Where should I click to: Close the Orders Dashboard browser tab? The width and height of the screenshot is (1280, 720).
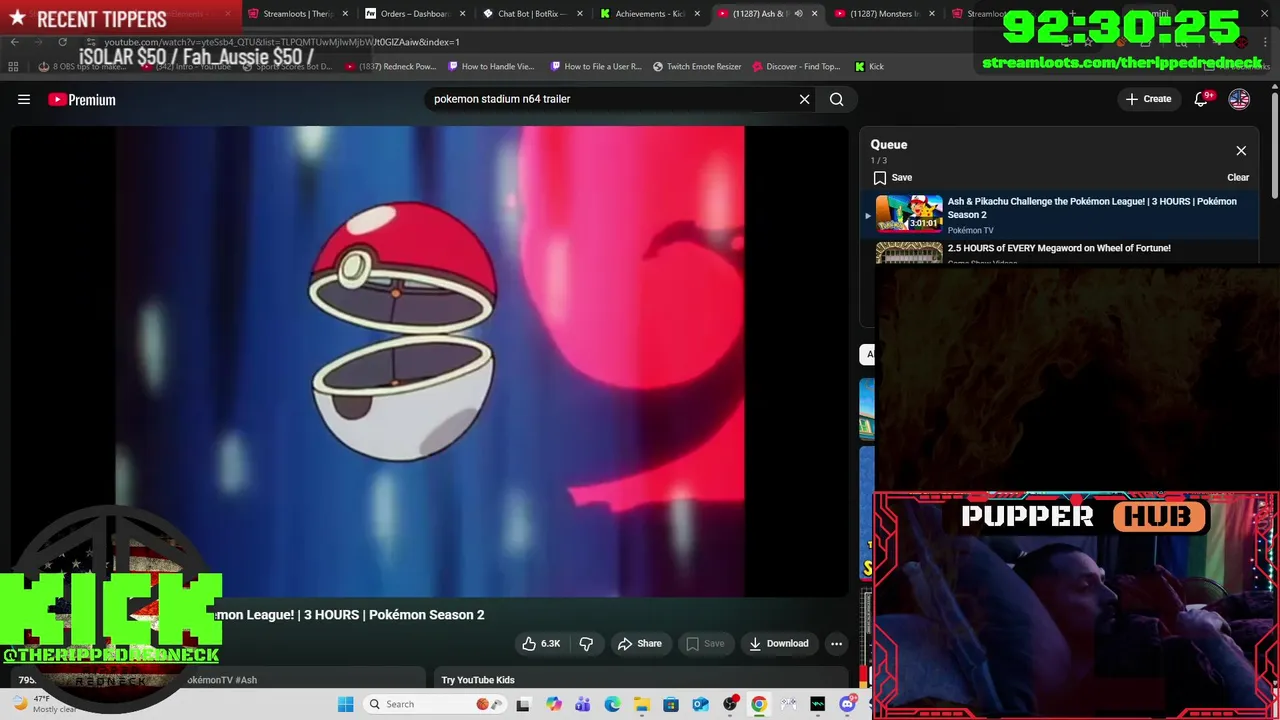pyautogui.click(x=463, y=14)
